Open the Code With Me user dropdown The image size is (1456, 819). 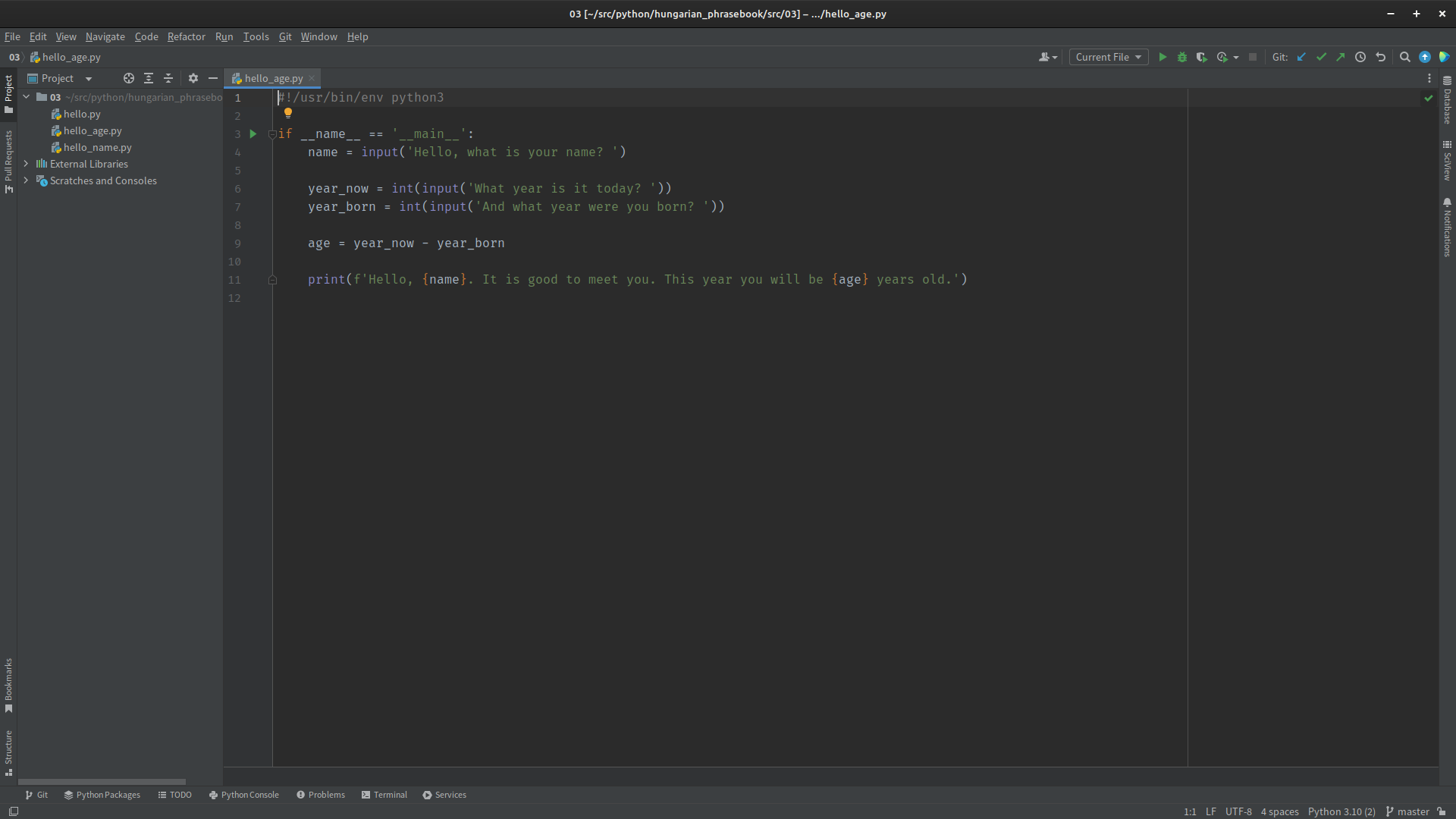(x=1048, y=57)
